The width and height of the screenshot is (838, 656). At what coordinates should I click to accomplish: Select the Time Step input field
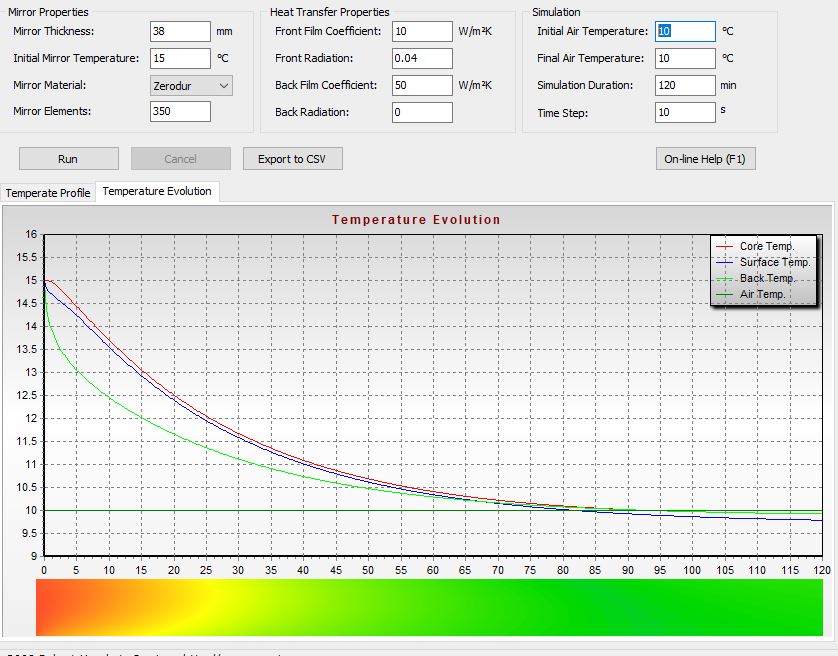pyautogui.click(x=685, y=113)
